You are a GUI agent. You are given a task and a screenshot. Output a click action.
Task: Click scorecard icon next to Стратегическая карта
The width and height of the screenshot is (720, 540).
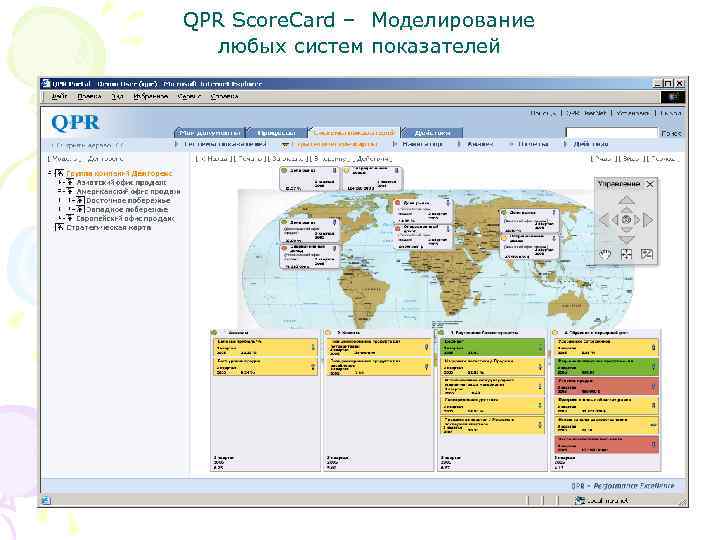(x=59, y=227)
